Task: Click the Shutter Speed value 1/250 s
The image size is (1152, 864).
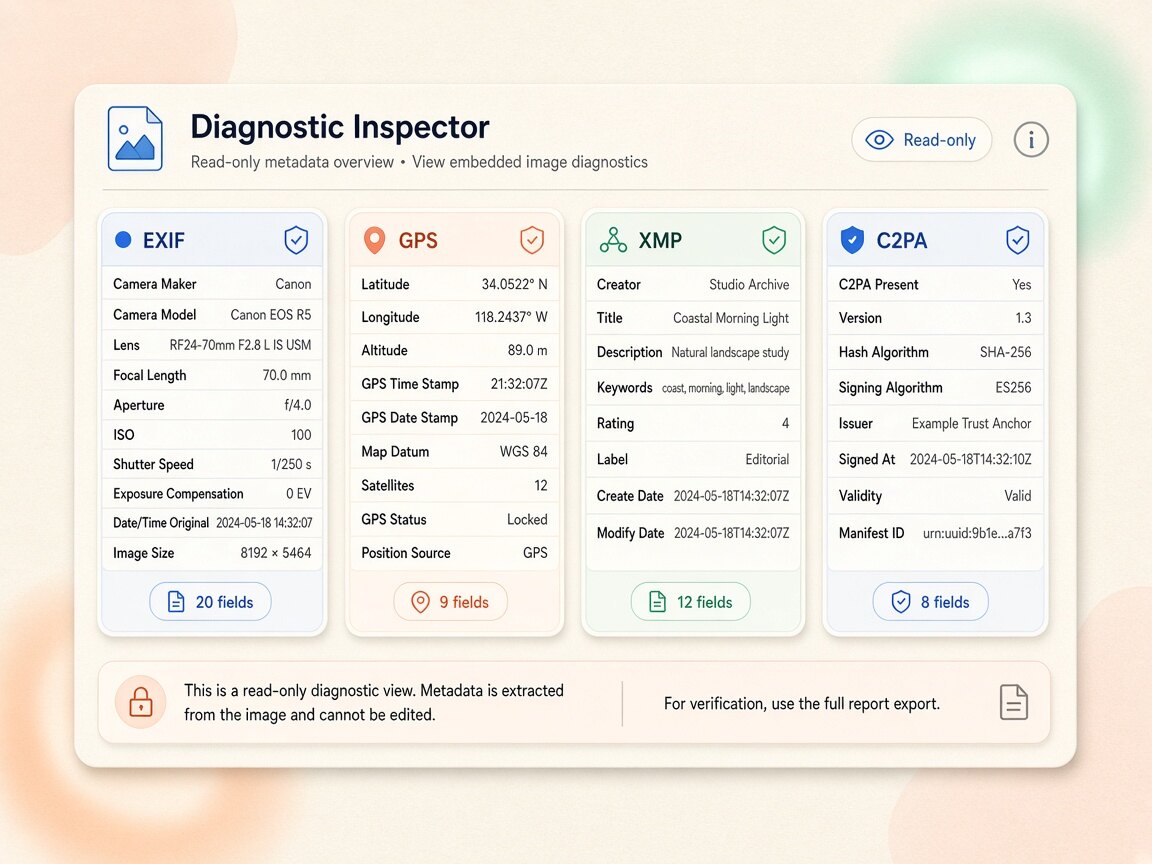Action: pyautogui.click(x=291, y=464)
